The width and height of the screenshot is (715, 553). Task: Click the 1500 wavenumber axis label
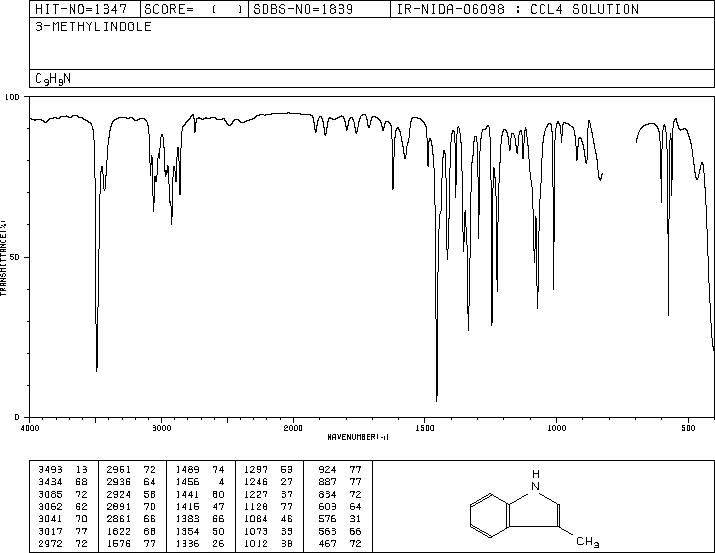425,428
